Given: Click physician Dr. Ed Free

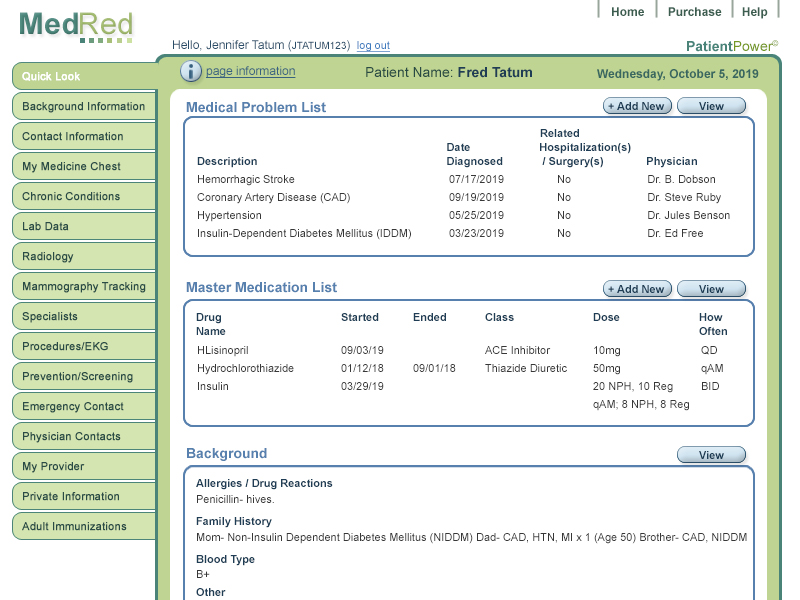Looking at the screenshot, I should 675,233.
